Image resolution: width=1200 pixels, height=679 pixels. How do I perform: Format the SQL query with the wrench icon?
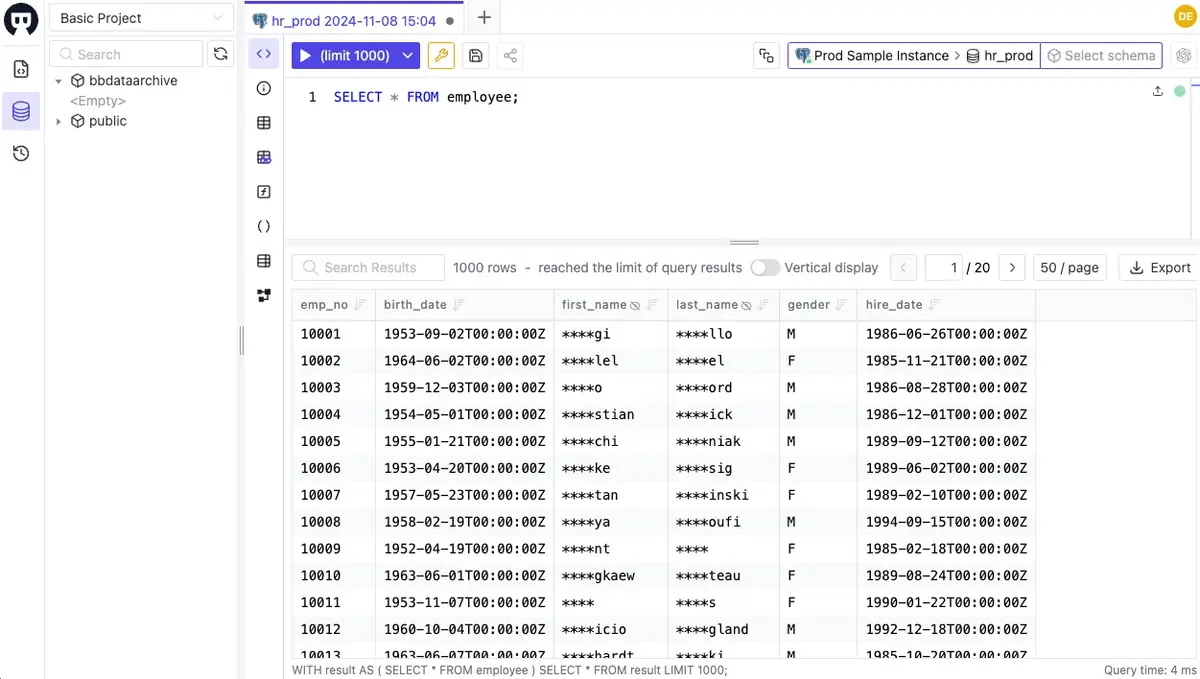tap(441, 55)
